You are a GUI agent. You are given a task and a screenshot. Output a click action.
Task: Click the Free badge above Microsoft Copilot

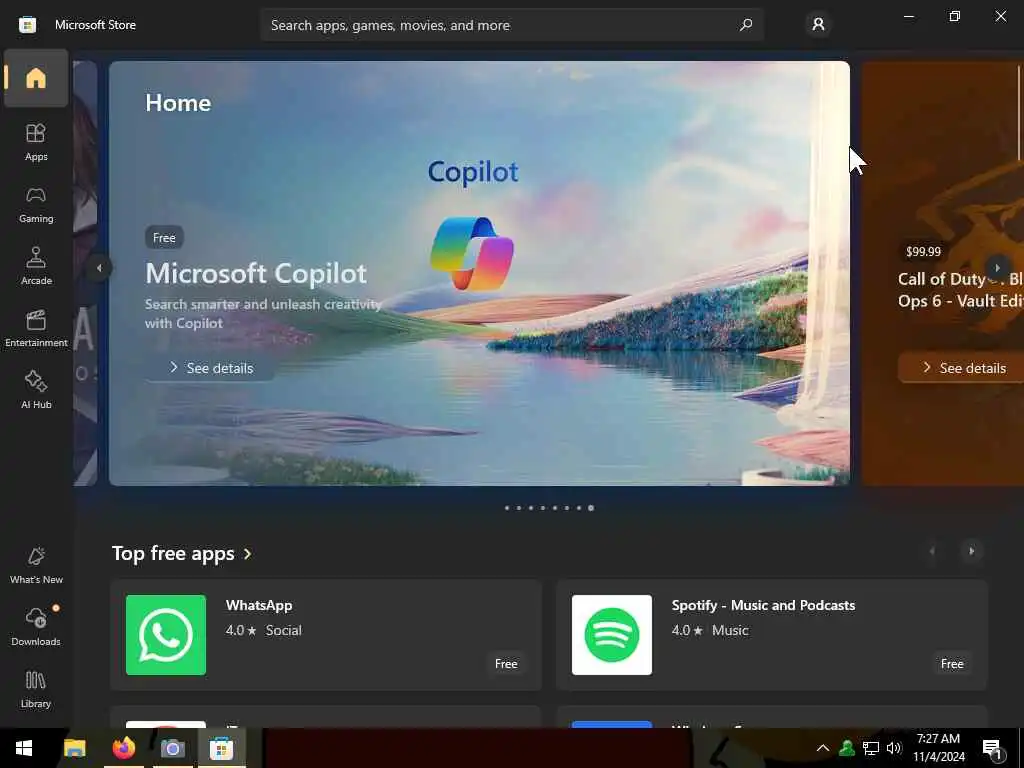[164, 238]
